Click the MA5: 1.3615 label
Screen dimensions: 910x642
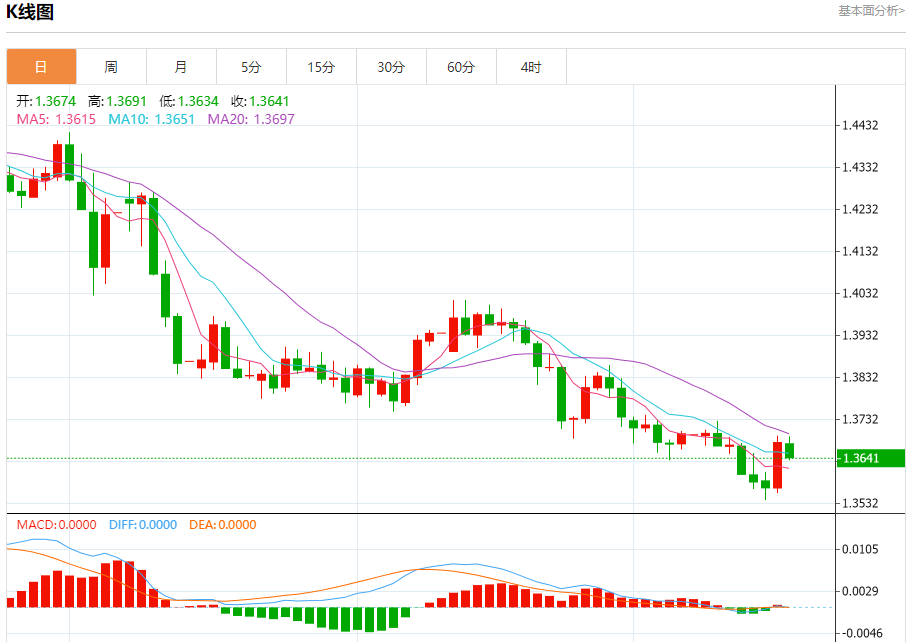pos(56,119)
